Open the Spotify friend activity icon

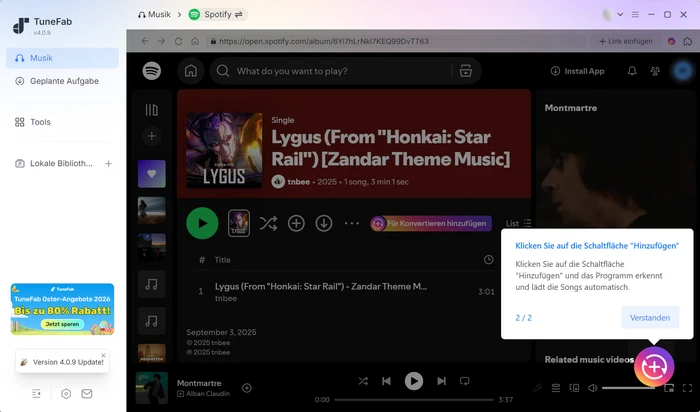655,71
